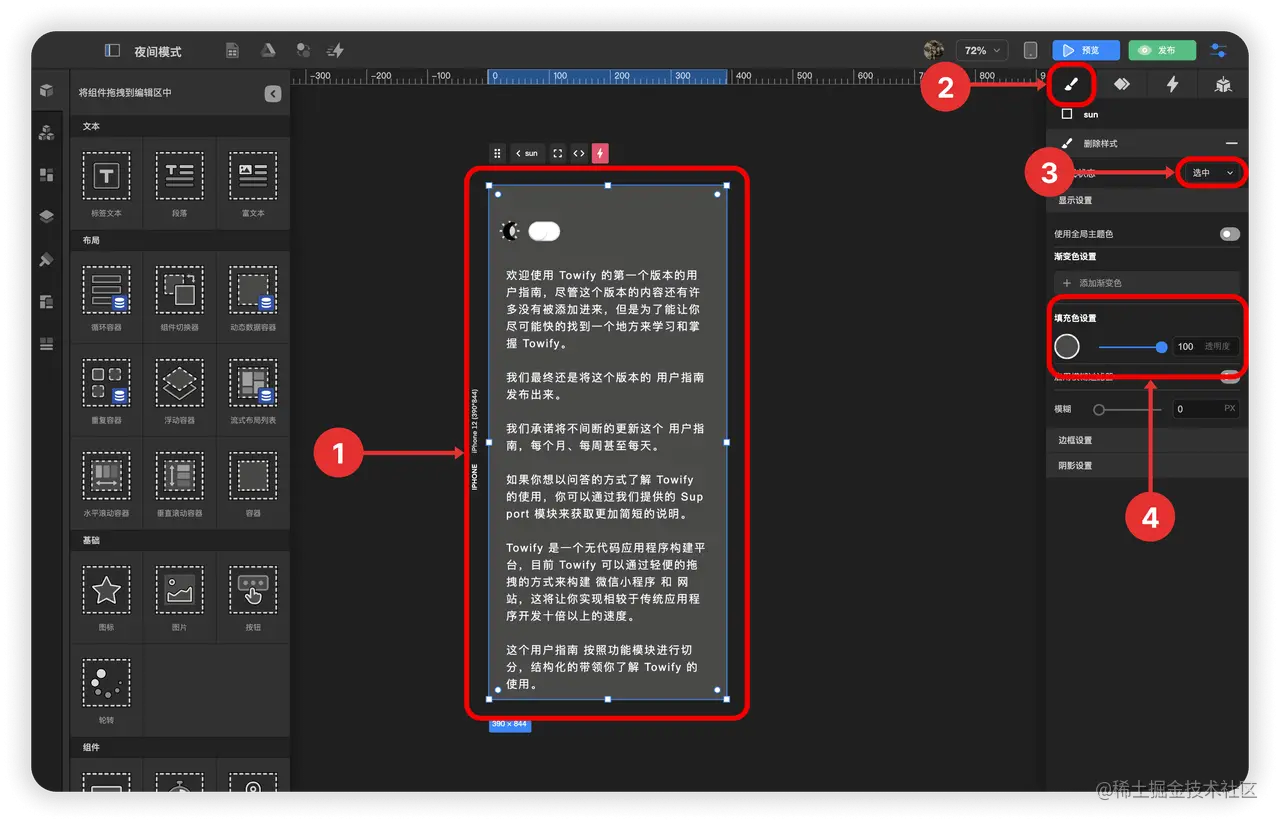Toggle the night mode switch on the canvas

[x=544, y=231]
